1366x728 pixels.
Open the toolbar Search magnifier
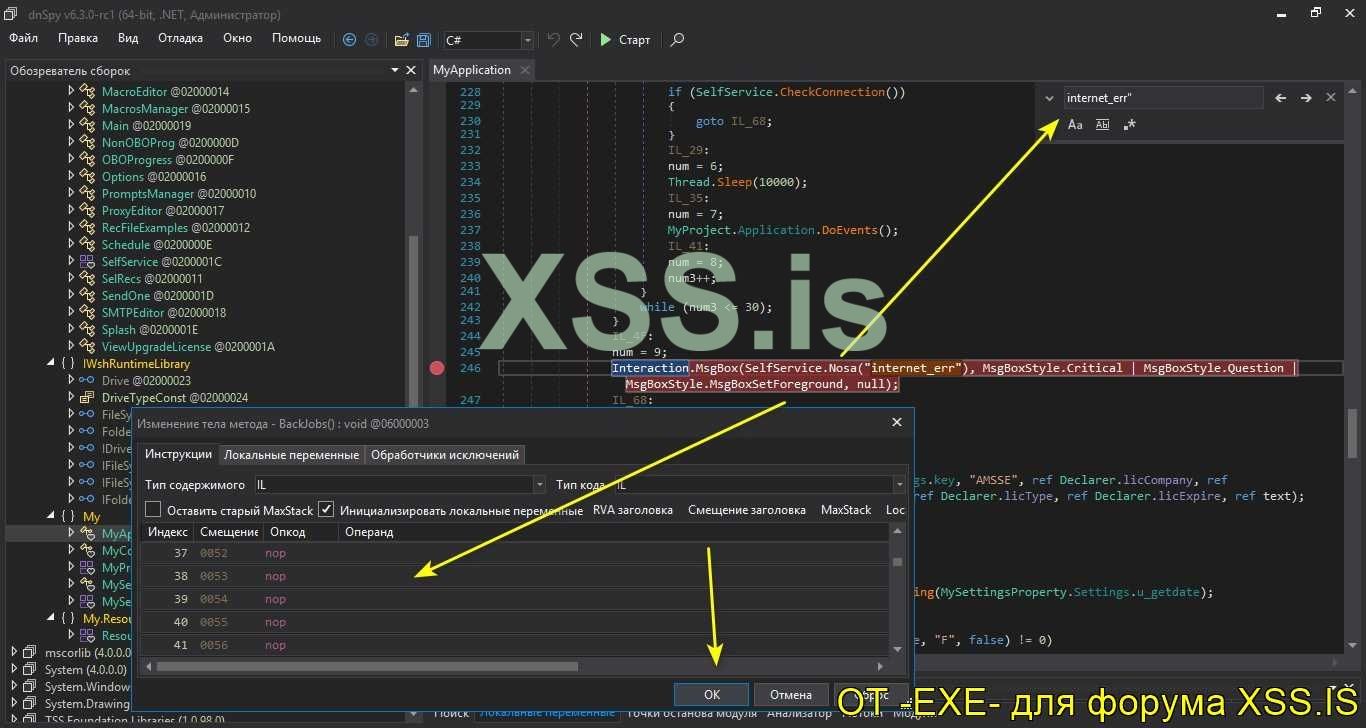tap(677, 40)
